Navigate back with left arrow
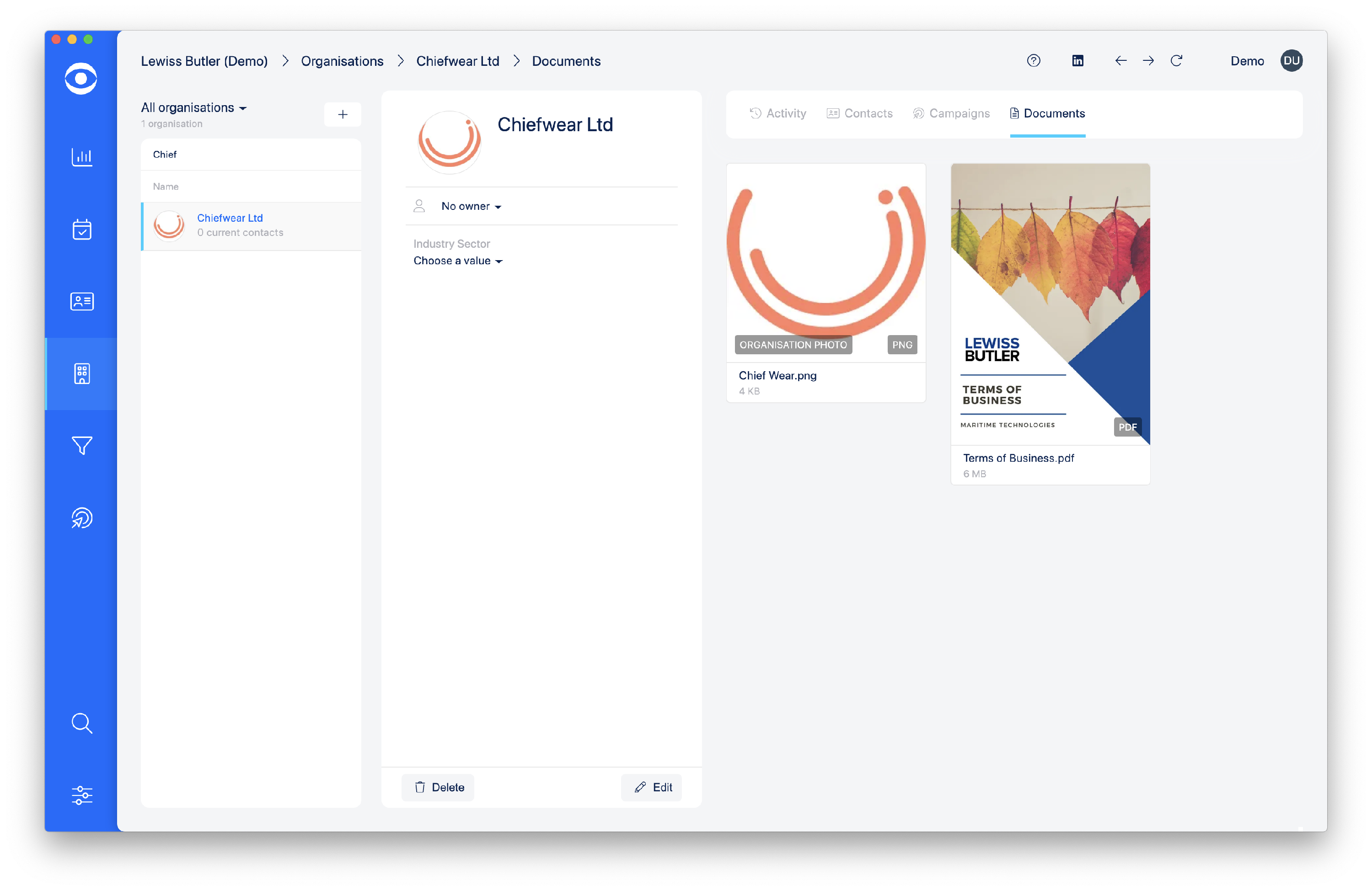 [1120, 60]
